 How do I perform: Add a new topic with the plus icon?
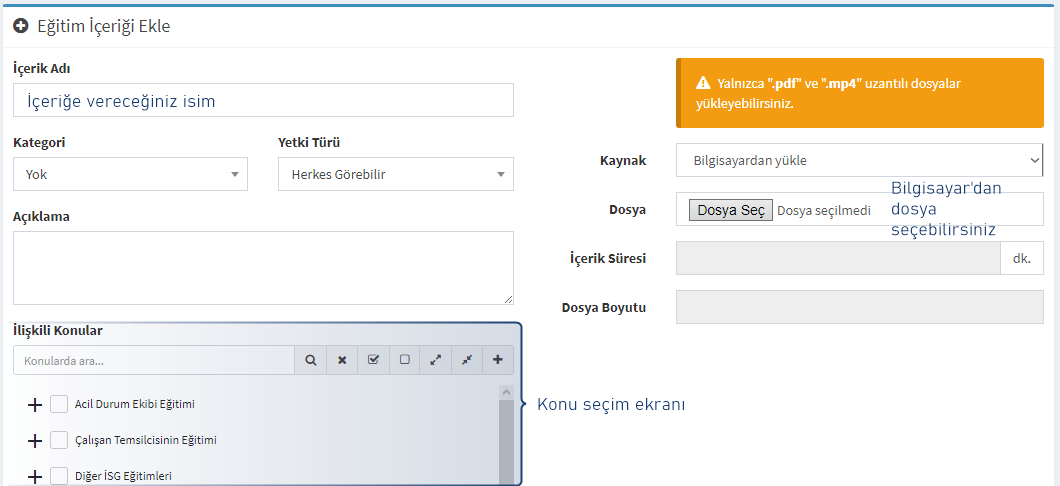click(x=498, y=360)
